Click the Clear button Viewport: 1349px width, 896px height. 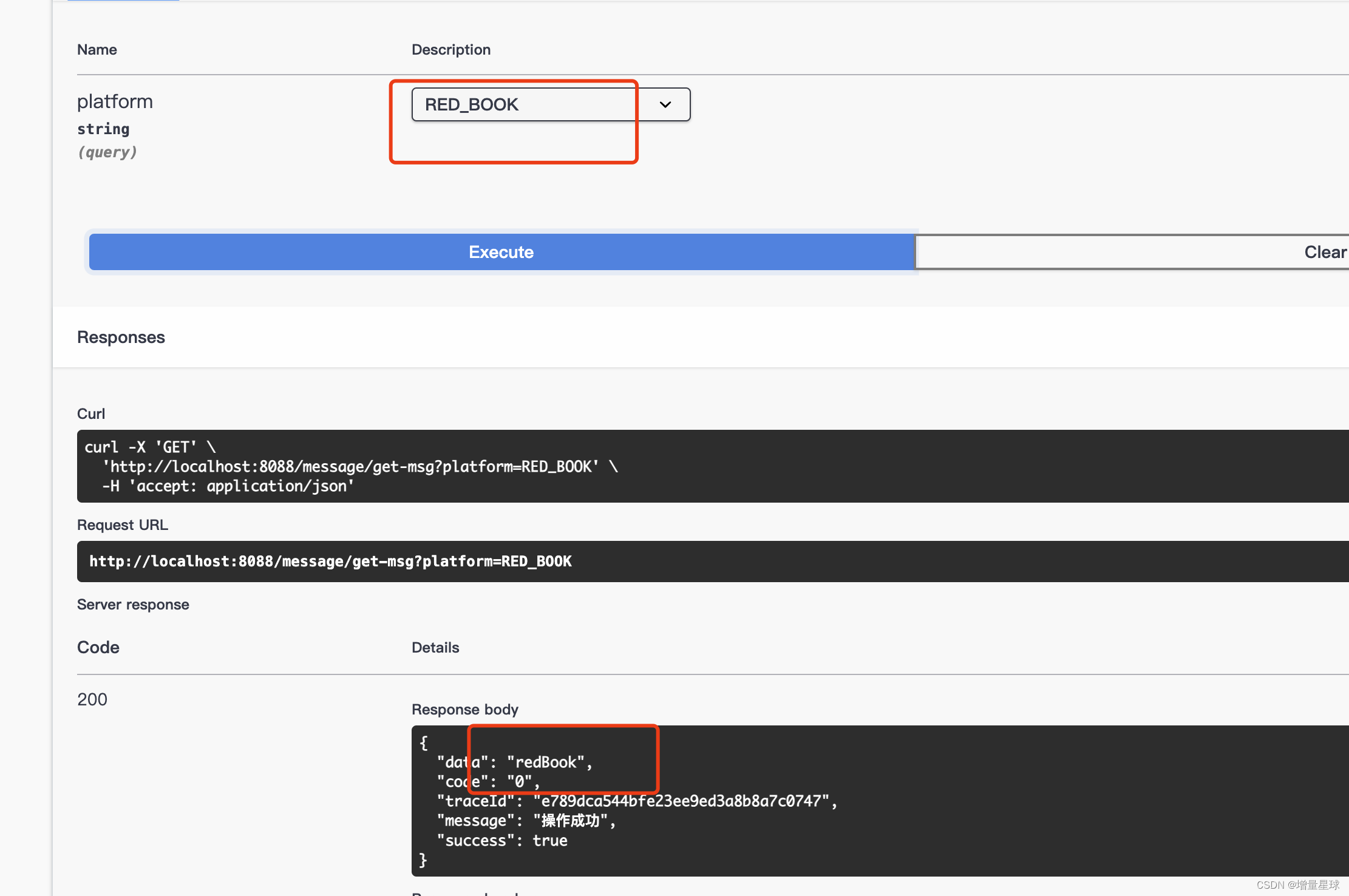tap(1132, 252)
